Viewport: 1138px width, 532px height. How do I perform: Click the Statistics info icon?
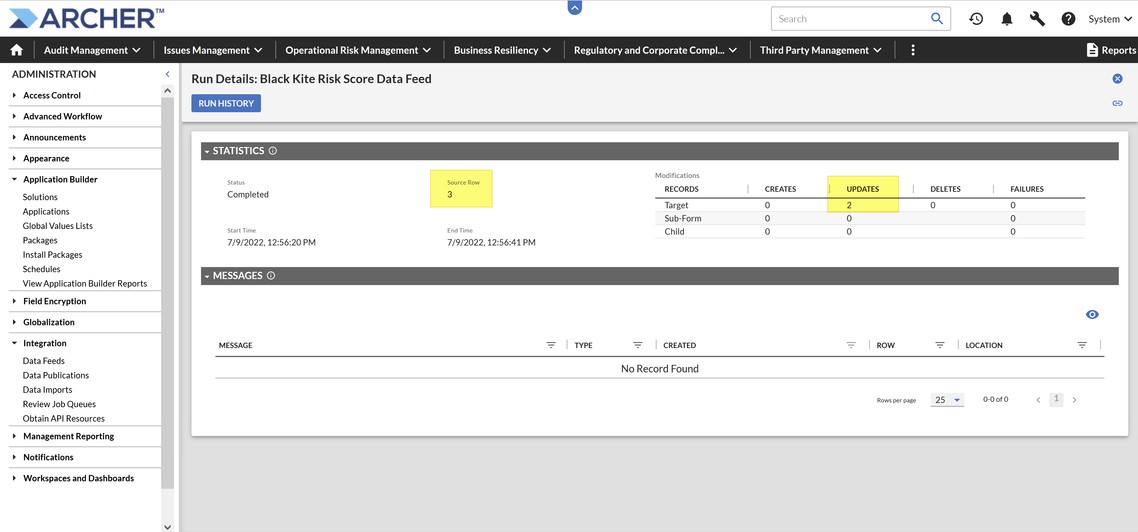pos(273,151)
